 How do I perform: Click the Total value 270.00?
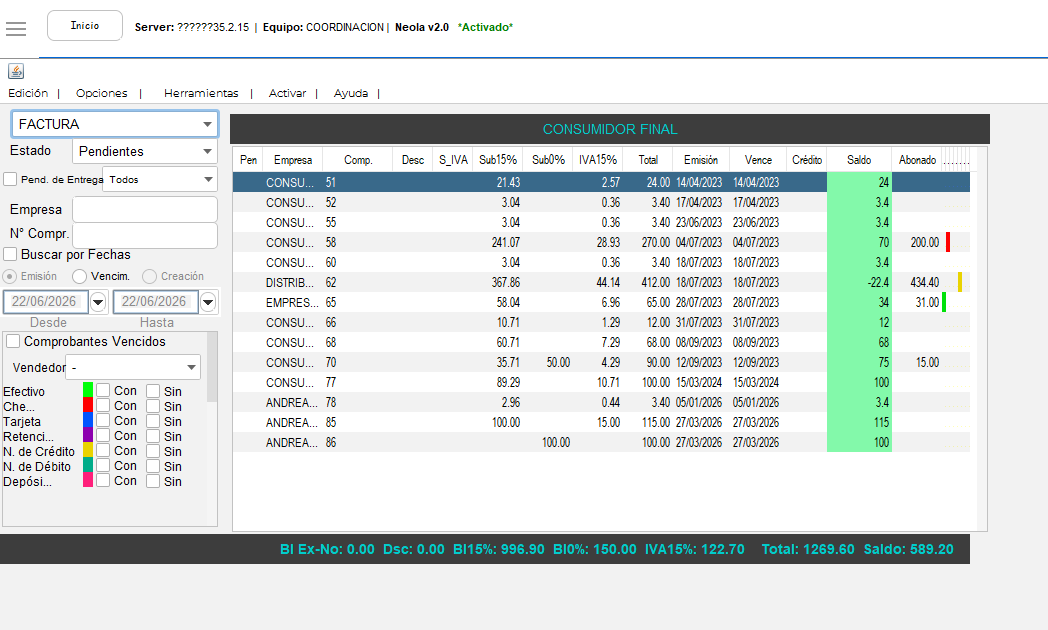(656, 243)
